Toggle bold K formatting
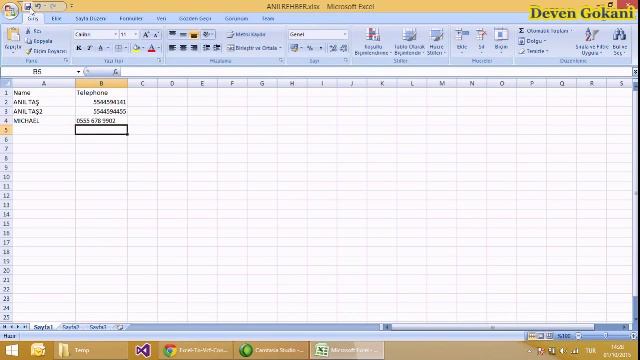 pyautogui.click(x=79, y=48)
